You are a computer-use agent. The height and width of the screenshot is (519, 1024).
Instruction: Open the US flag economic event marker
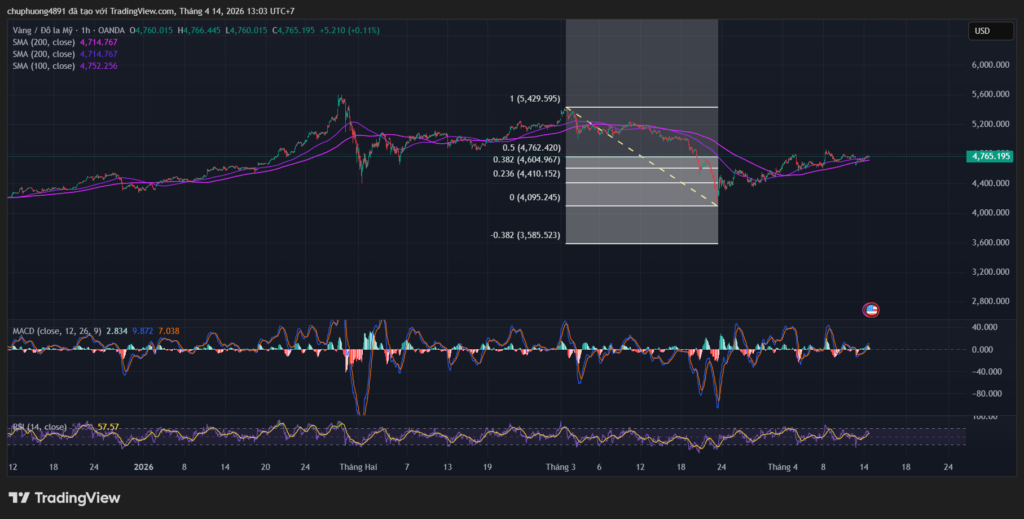tap(872, 310)
